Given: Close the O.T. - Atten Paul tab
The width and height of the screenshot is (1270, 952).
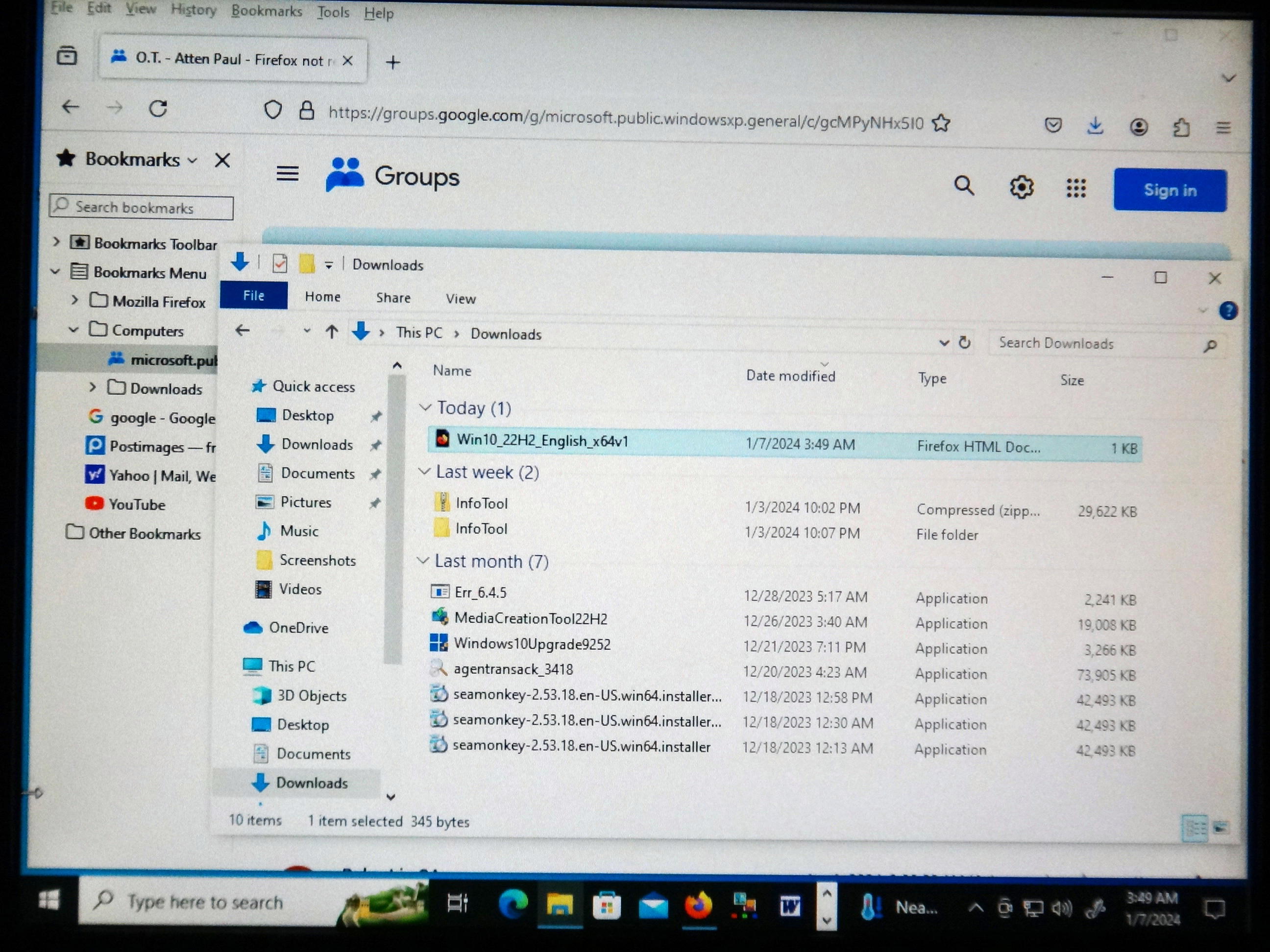Looking at the screenshot, I should (347, 61).
